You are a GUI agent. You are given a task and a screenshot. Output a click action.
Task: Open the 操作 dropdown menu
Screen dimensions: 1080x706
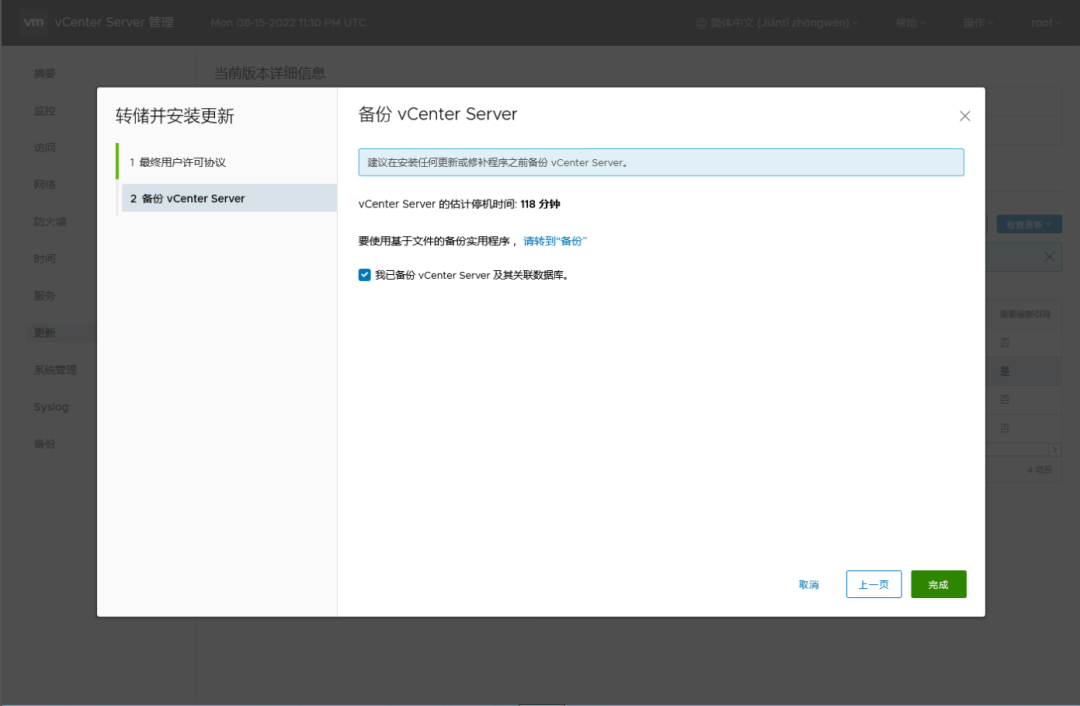click(978, 23)
